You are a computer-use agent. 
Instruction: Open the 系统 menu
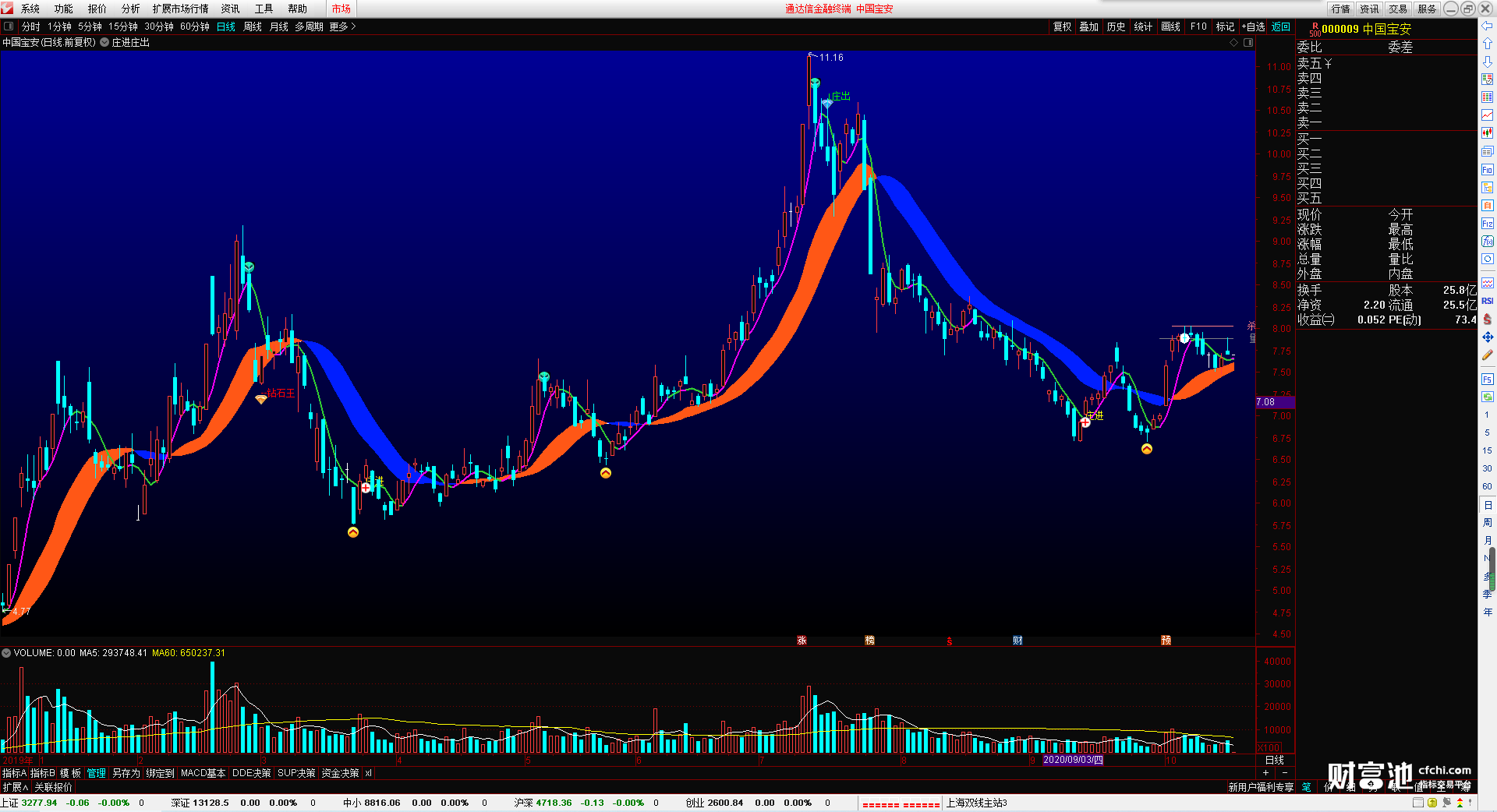pos(30,9)
